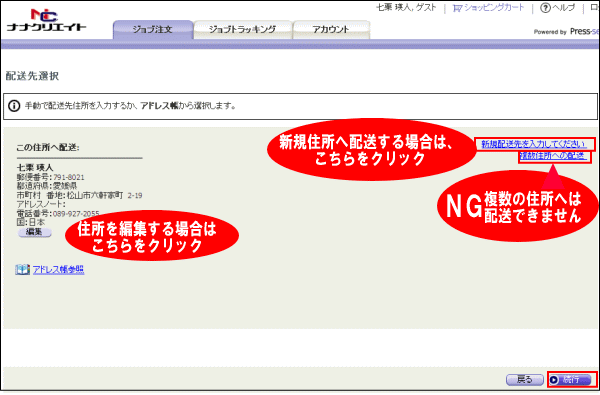This screenshot has height=395, width=600.
Task: Click the 郵便番号 791-8021 line
Action: pyautogui.click(x=51, y=177)
